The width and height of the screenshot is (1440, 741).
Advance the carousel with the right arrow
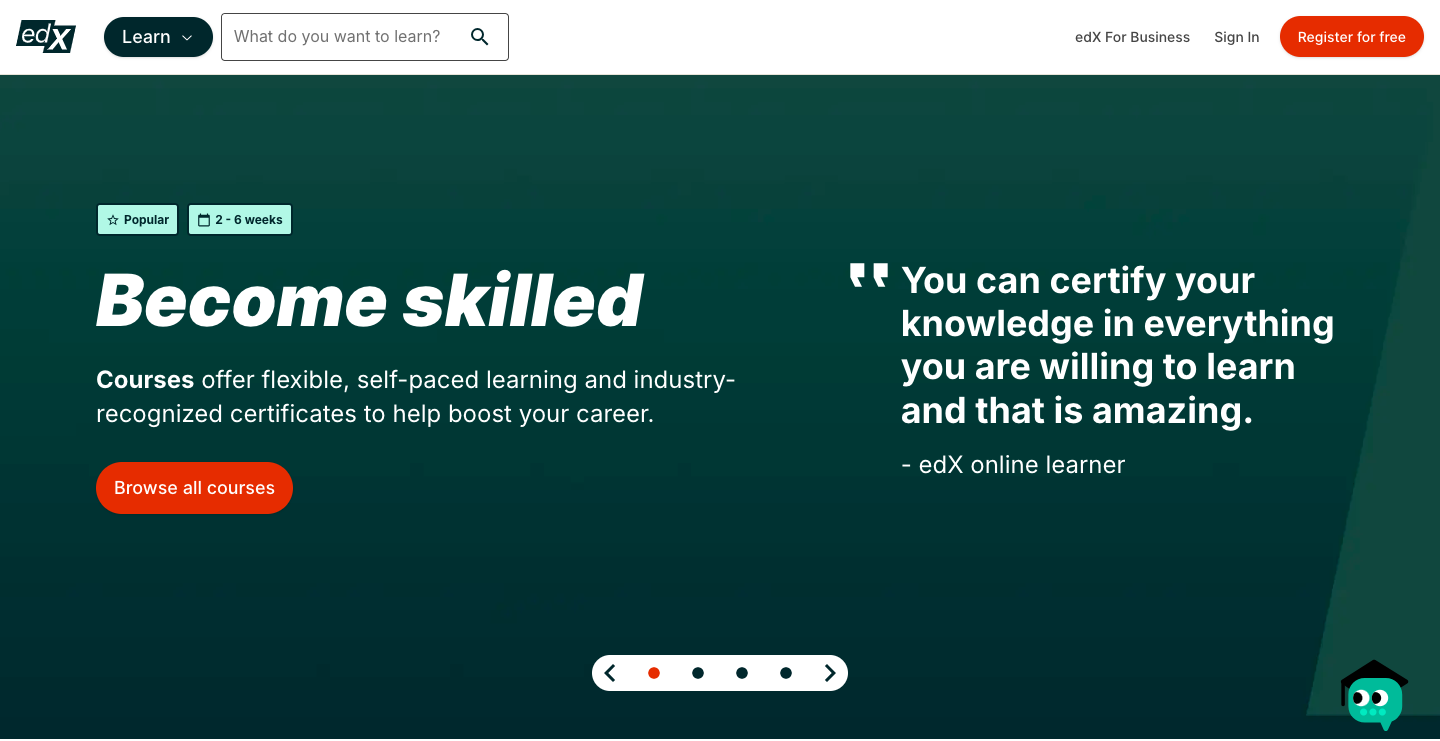pyautogui.click(x=830, y=673)
